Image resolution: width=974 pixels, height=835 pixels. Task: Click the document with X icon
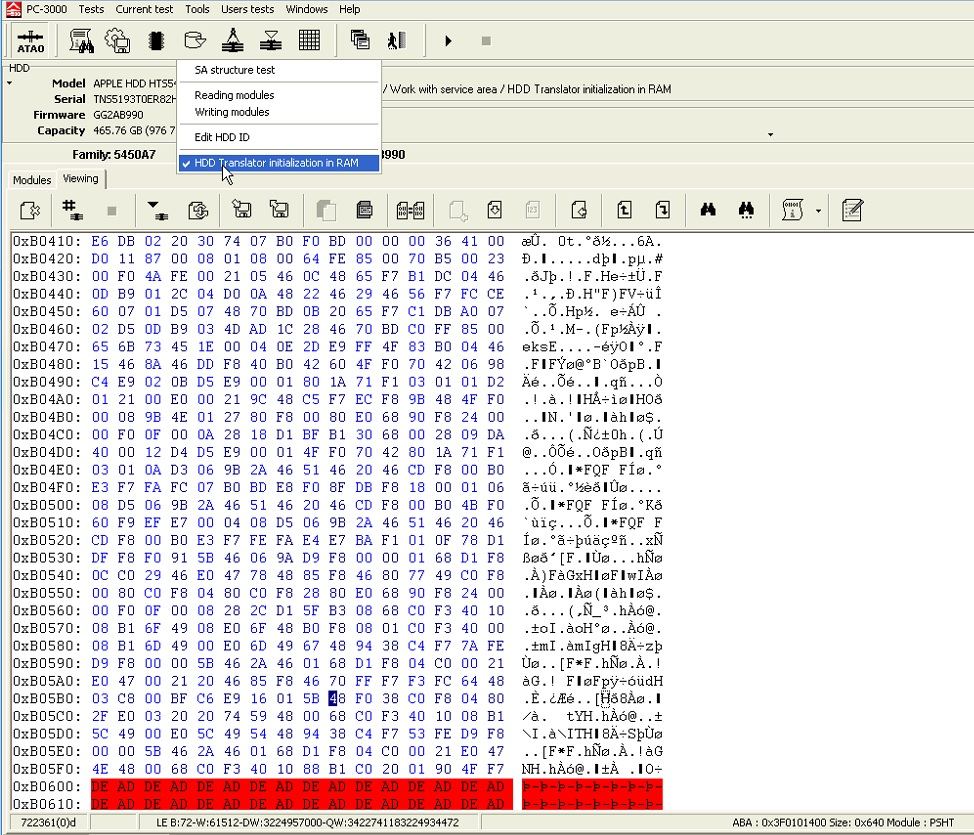[x=30, y=211]
